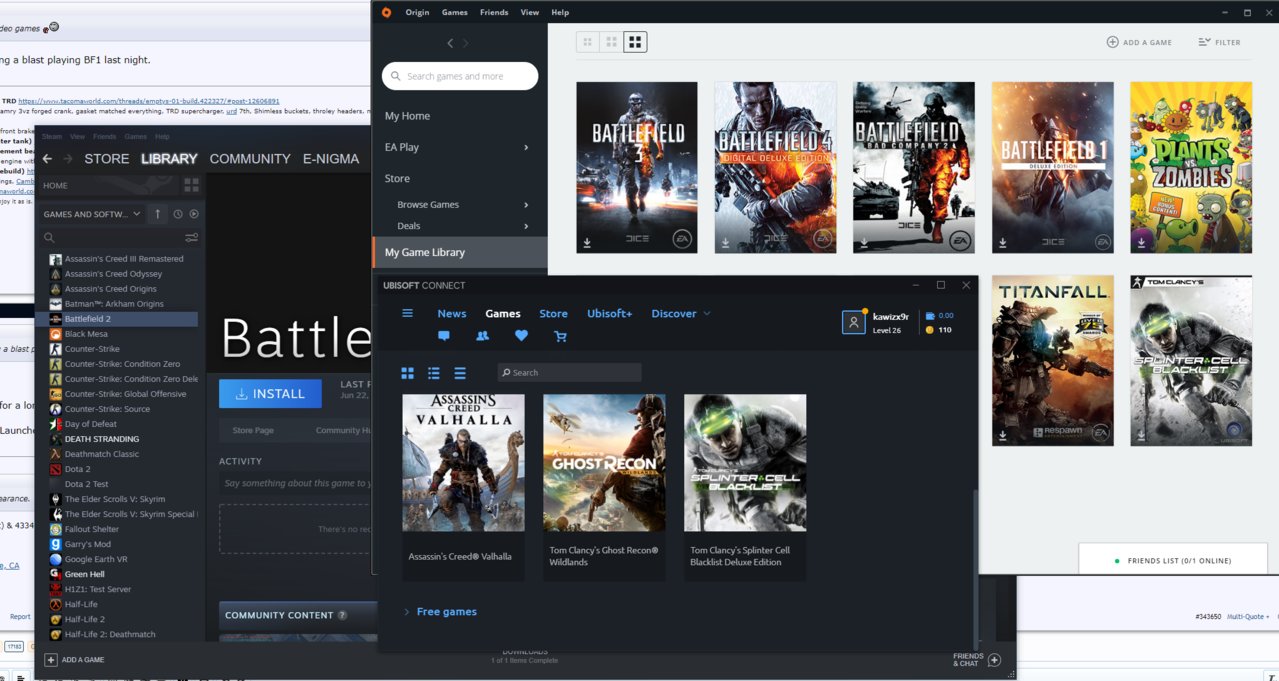Go back in Origin navigation
The width and height of the screenshot is (1279, 681).
[450, 43]
